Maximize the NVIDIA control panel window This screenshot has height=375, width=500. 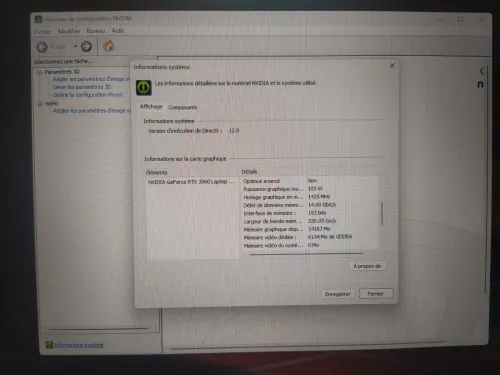[x=460, y=19]
